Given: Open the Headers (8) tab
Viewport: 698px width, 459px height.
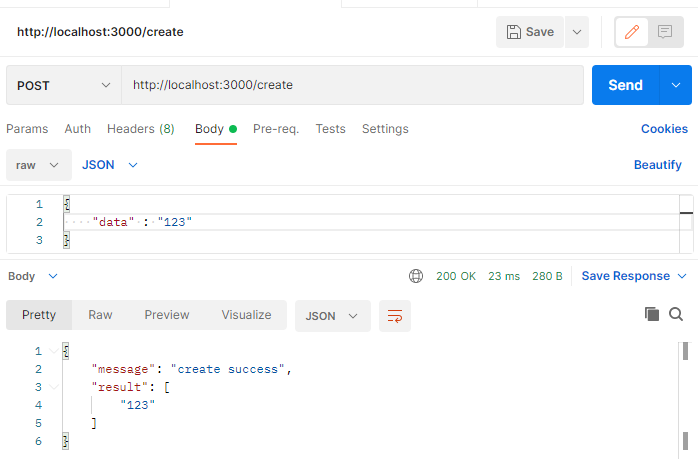Looking at the screenshot, I should click(x=141, y=129).
